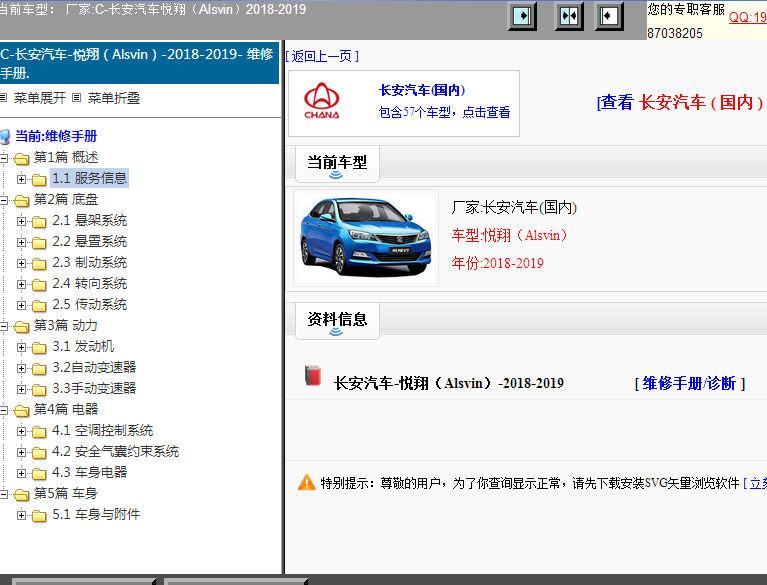Open 5.1 车身与附件 tree item
This screenshot has height=585, width=767.
click(96, 515)
